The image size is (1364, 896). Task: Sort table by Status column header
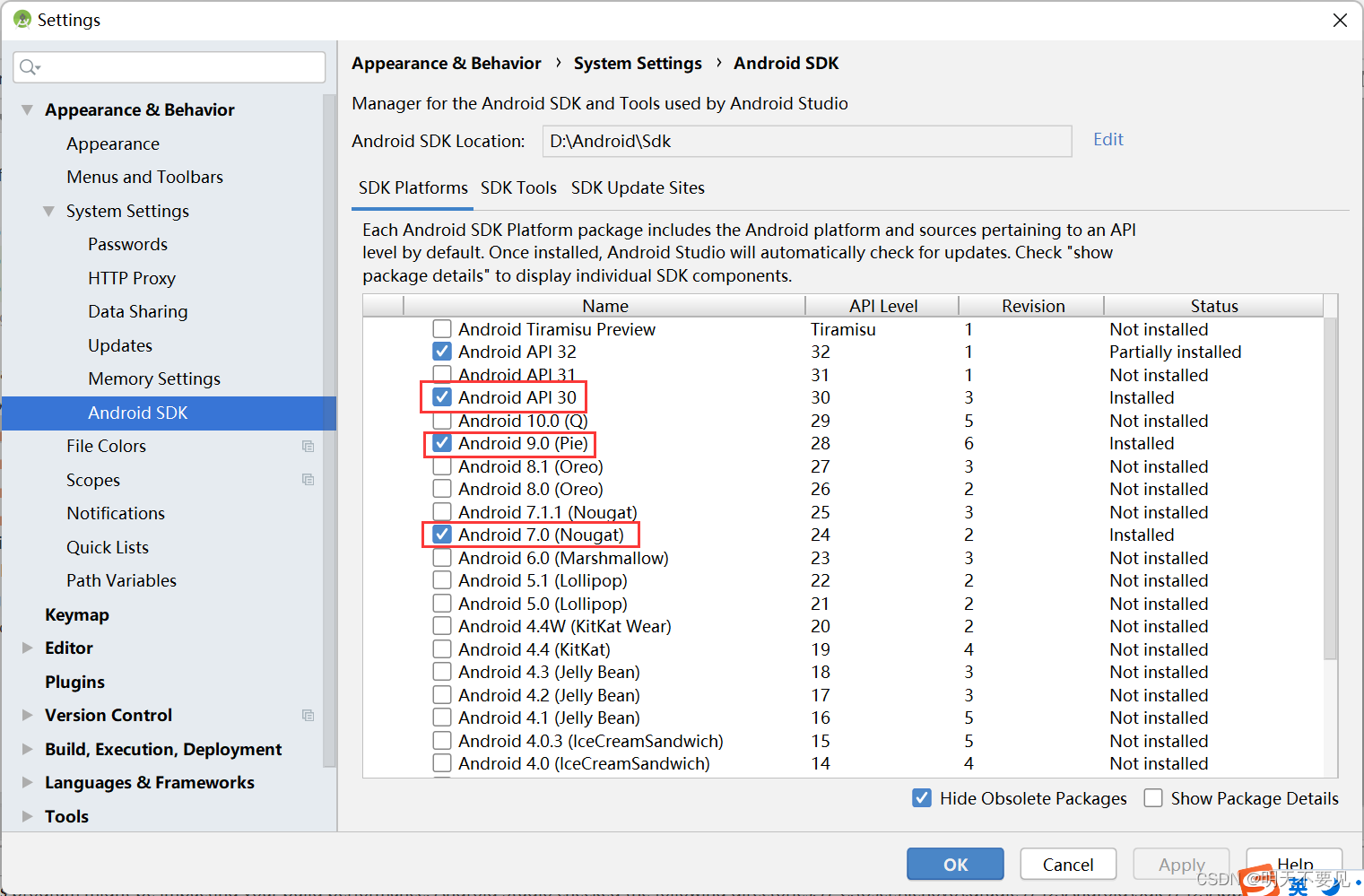(1213, 306)
